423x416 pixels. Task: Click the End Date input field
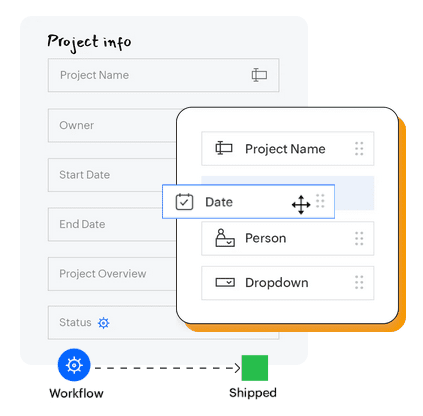click(112, 224)
